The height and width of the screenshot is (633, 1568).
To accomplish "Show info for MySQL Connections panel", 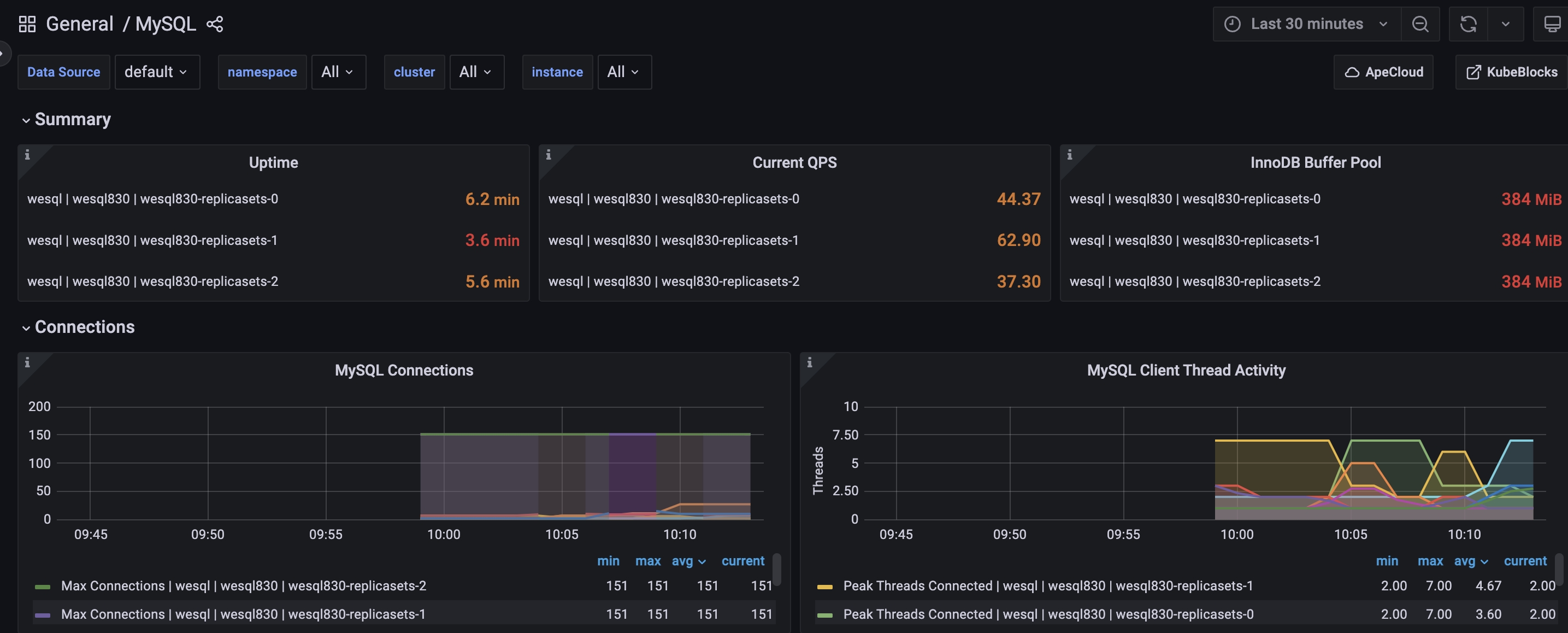I will click(27, 362).
